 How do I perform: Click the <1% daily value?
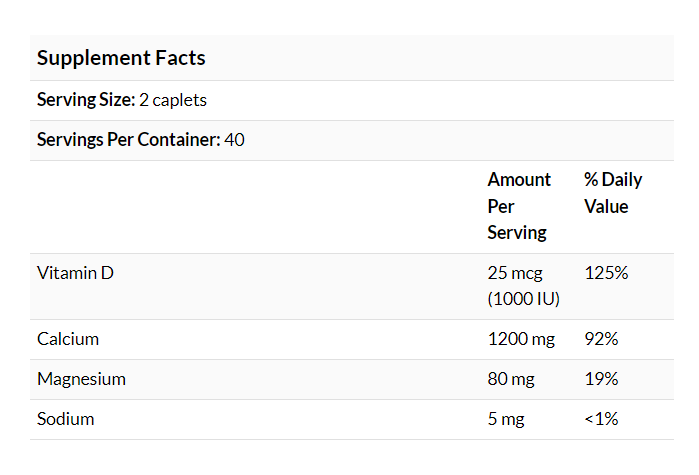point(601,419)
